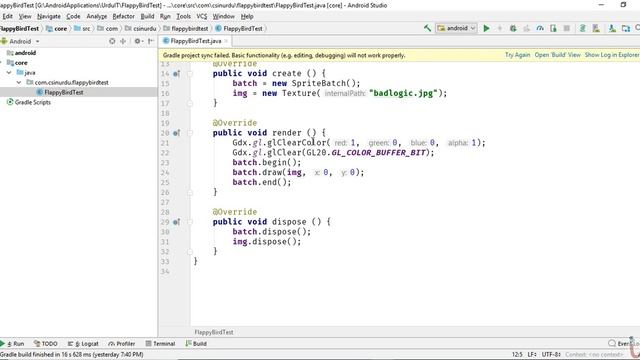Viewport: 640px width, 360px height.
Task: Click Show Log in Explorer link
Action: [x=612, y=55]
